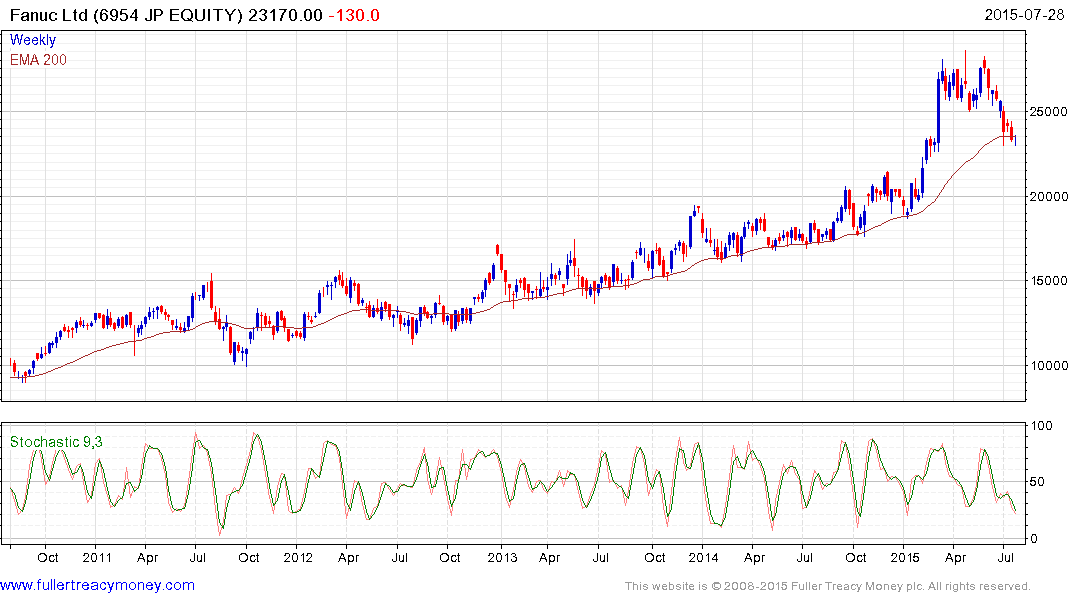The image size is (1075, 600).
Task: Click the 10000 price axis label
Action: tap(1048, 365)
